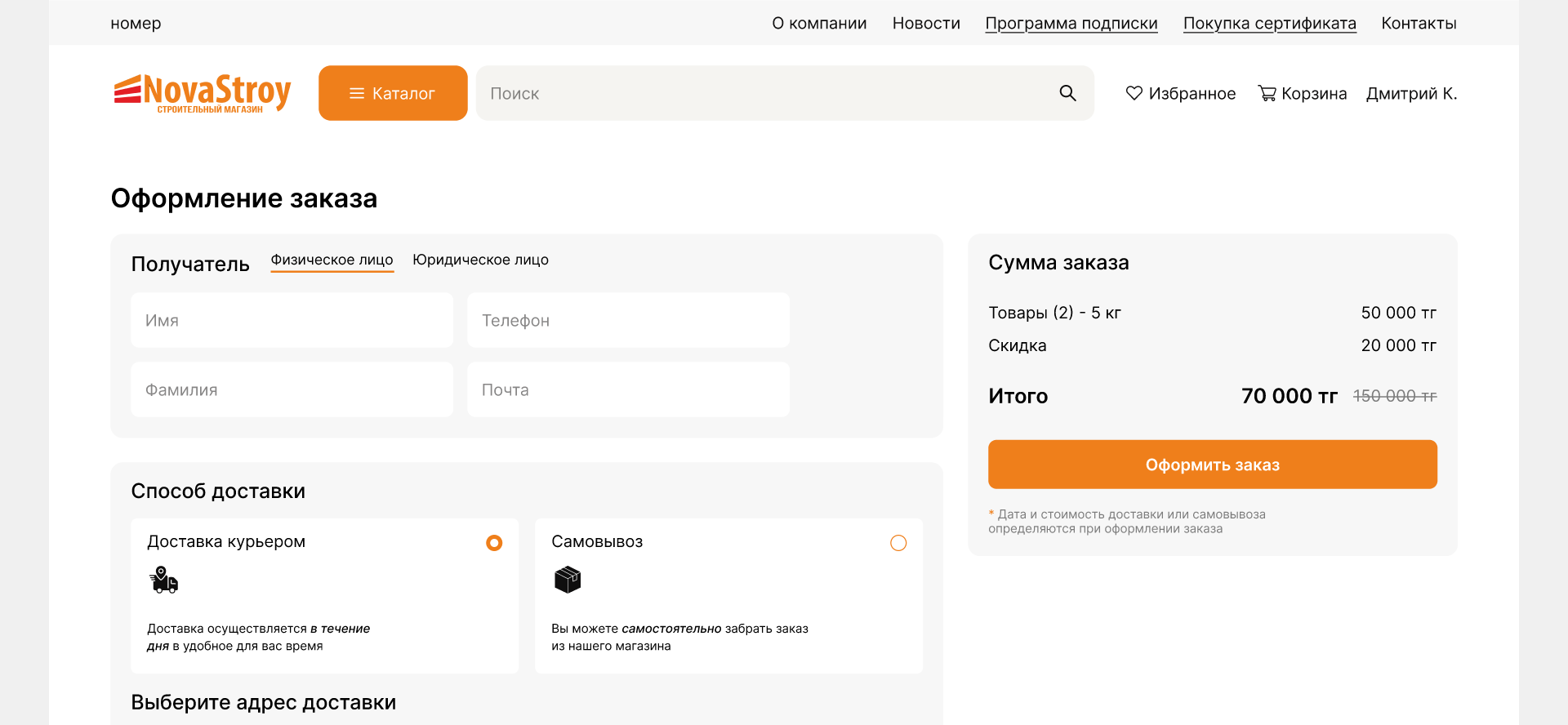Click Оформить заказ button

click(1213, 465)
